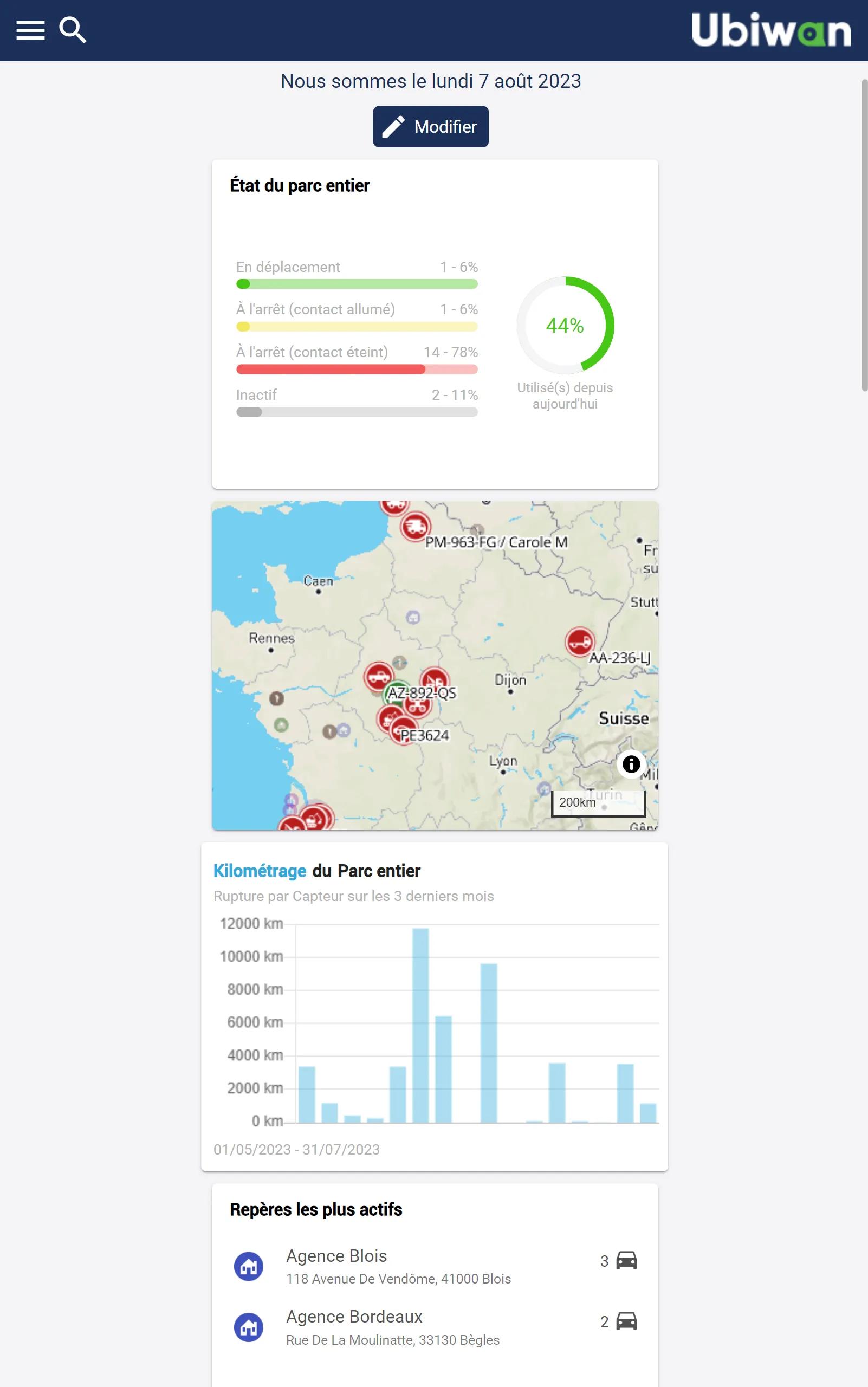Click "Utilisé(s) depuis aujourd'hui" caption
This screenshot has height=1387, width=868.
[x=565, y=396]
